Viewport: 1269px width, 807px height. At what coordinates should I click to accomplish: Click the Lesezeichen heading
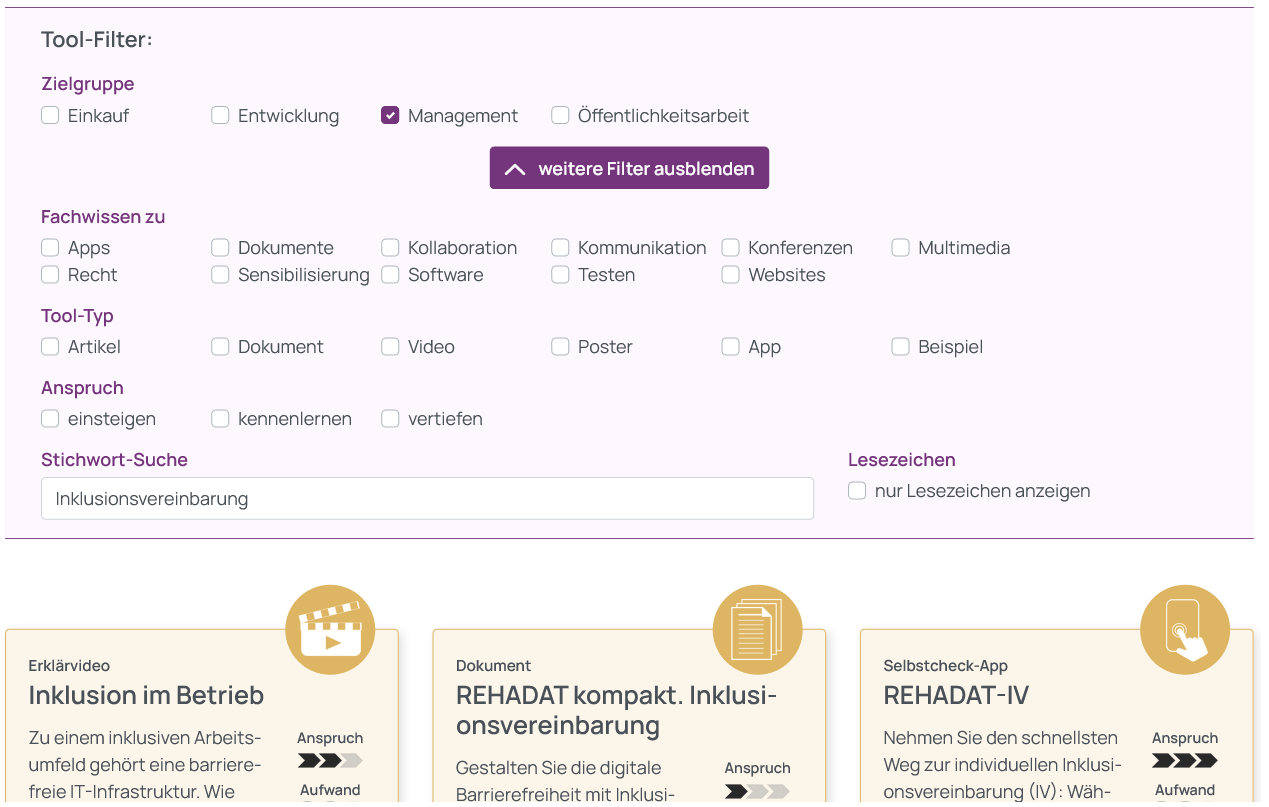[902, 459]
